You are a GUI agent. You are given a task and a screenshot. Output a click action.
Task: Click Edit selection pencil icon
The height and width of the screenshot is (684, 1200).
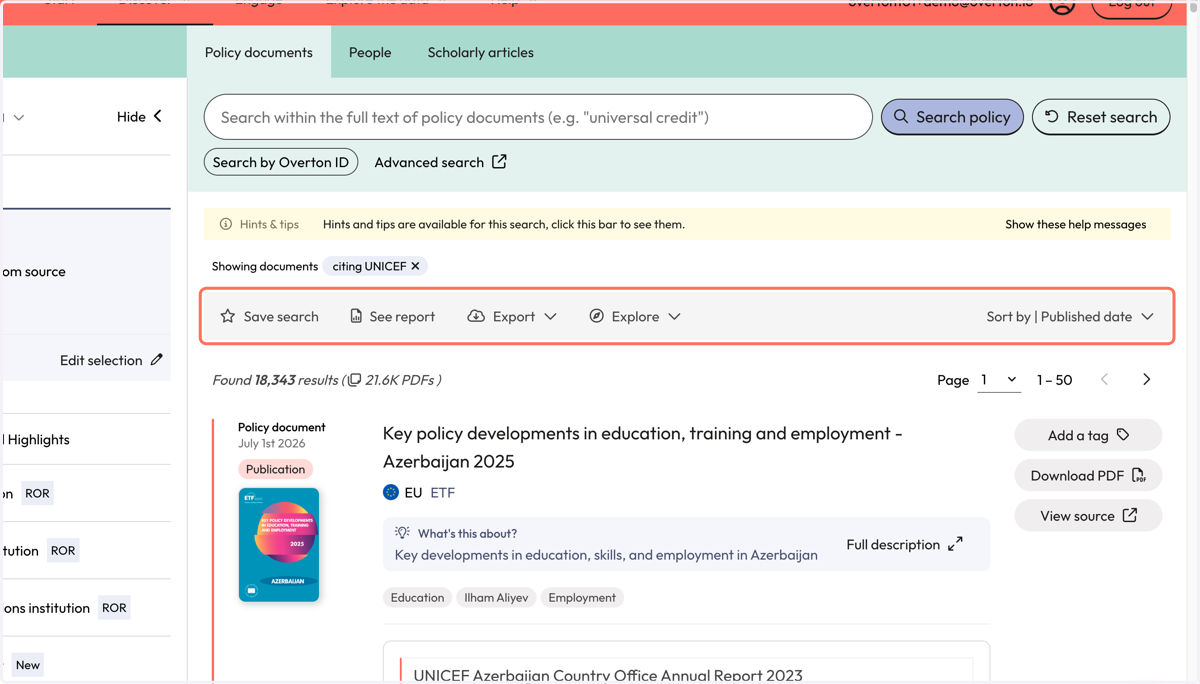156,360
